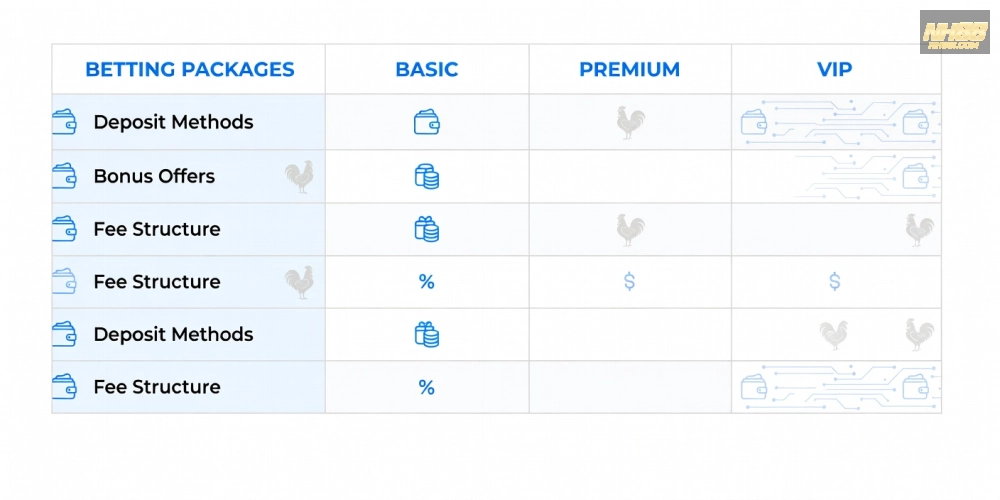Open the Bonus Offers row label
The image size is (1000, 500).
point(154,176)
